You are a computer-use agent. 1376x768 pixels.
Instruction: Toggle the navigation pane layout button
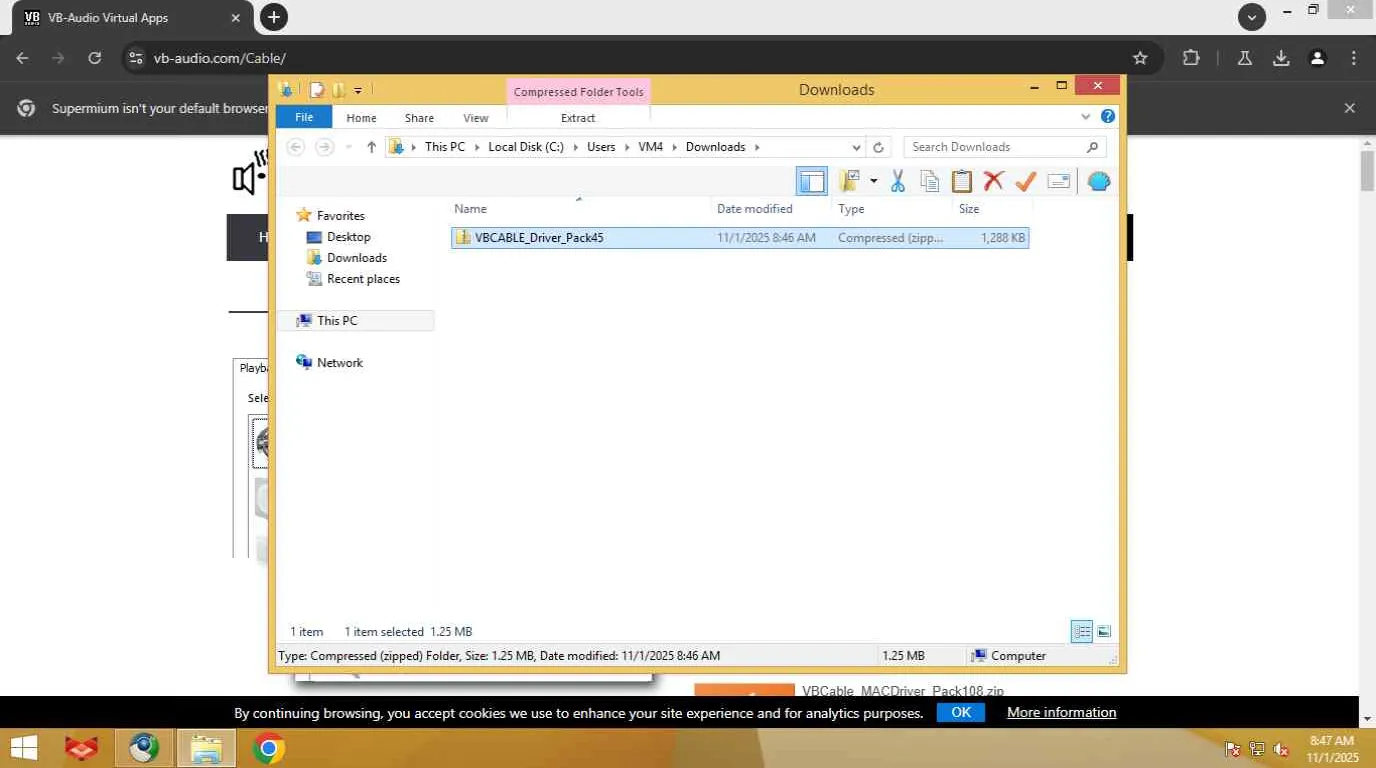(812, 181)
